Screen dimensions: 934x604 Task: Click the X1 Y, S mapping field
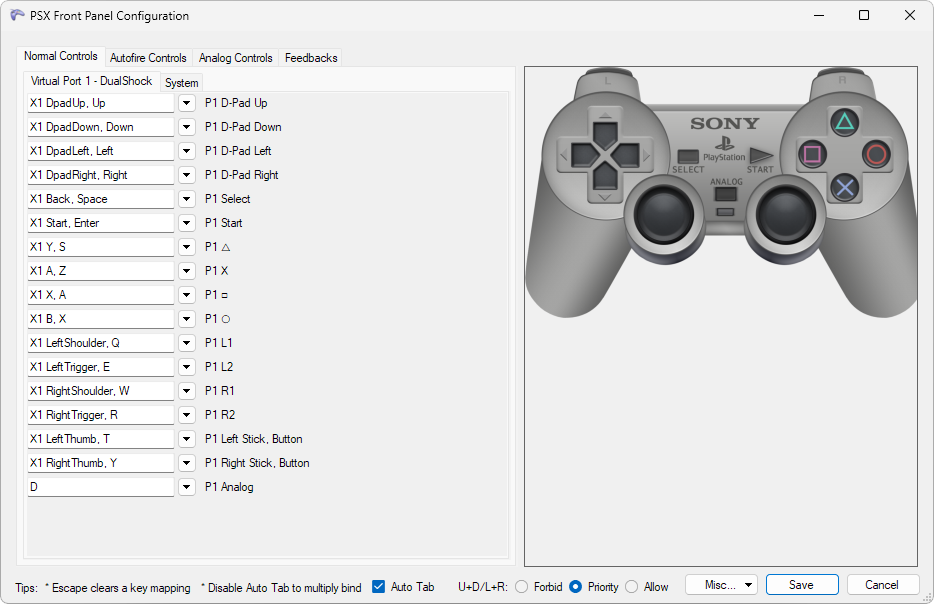tap(101, 247)
